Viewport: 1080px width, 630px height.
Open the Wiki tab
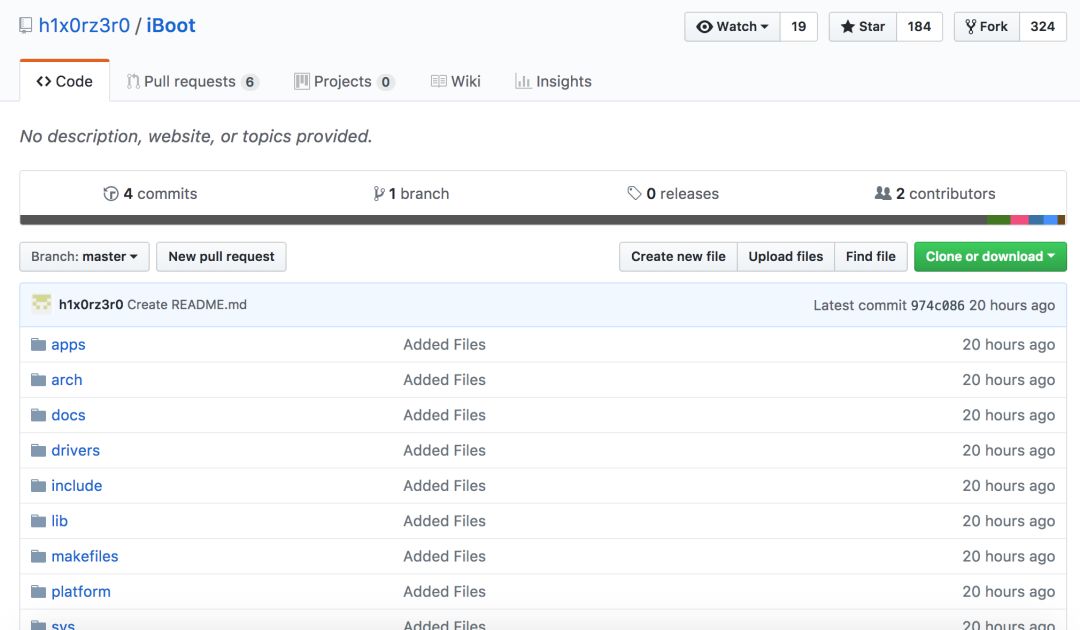455,81
